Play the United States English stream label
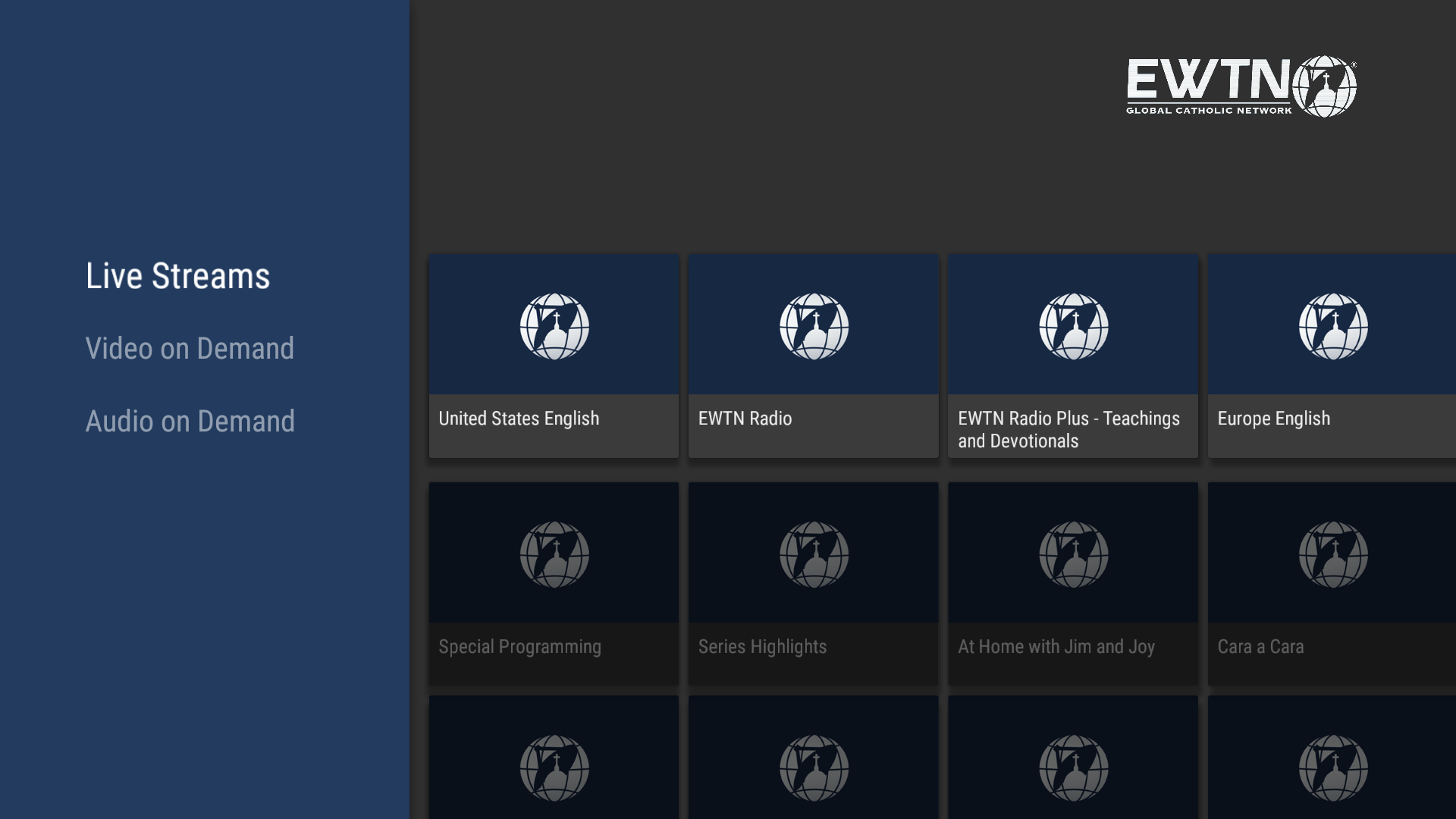 point(519,419)
